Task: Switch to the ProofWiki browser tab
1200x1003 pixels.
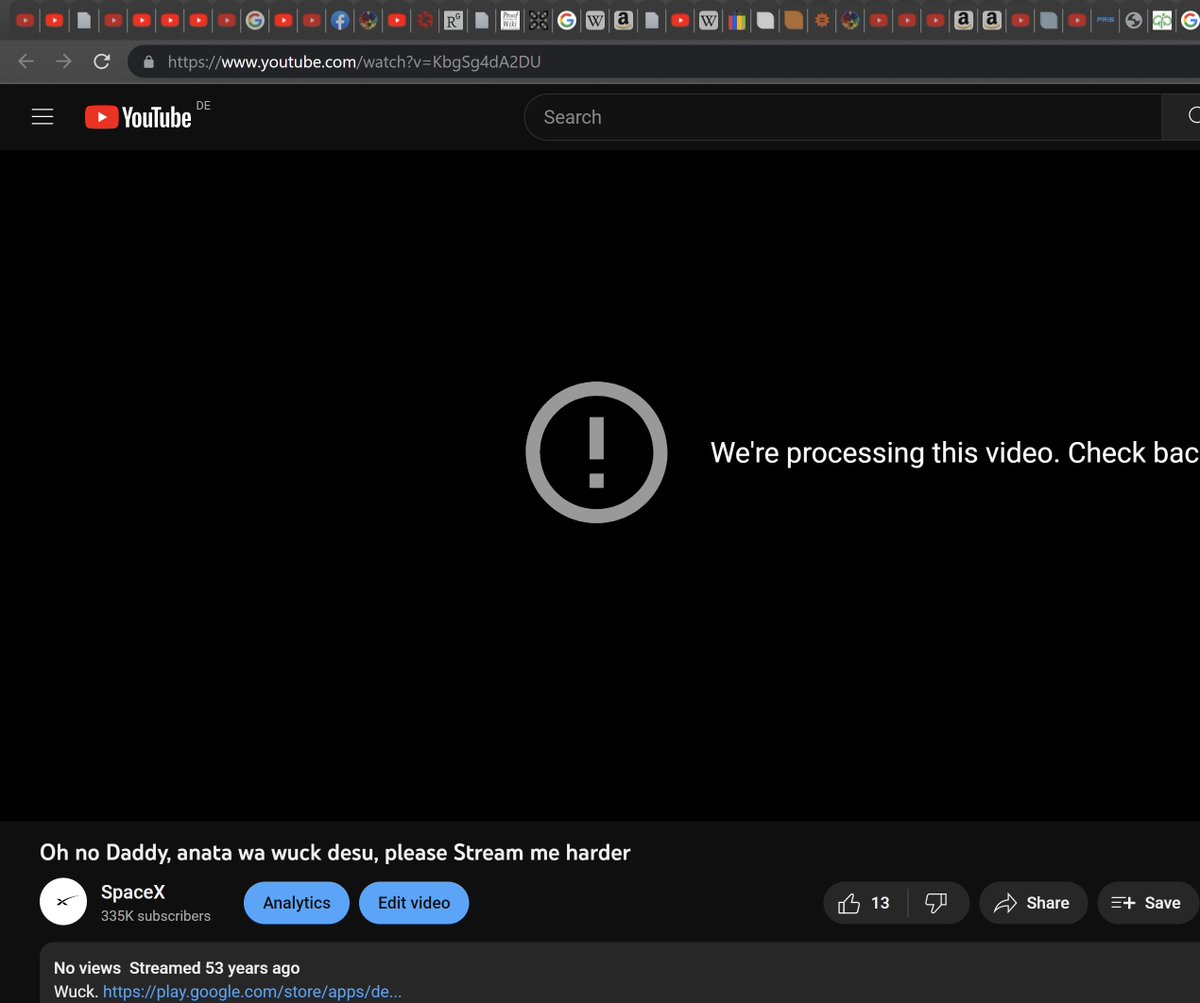Action: pyautogui.click(x=510, y=19)
